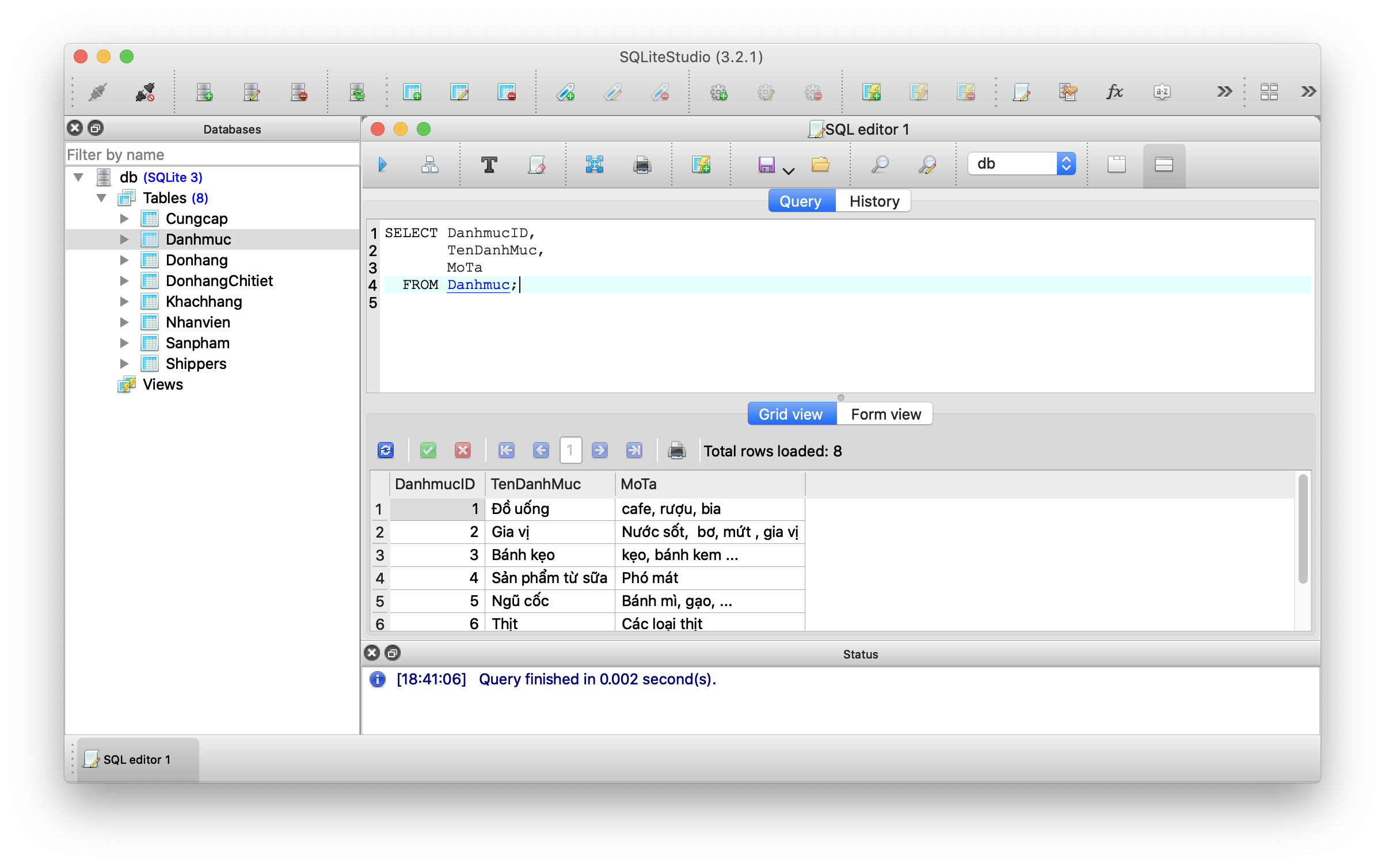Expand the Danhmuc table node

124,239
